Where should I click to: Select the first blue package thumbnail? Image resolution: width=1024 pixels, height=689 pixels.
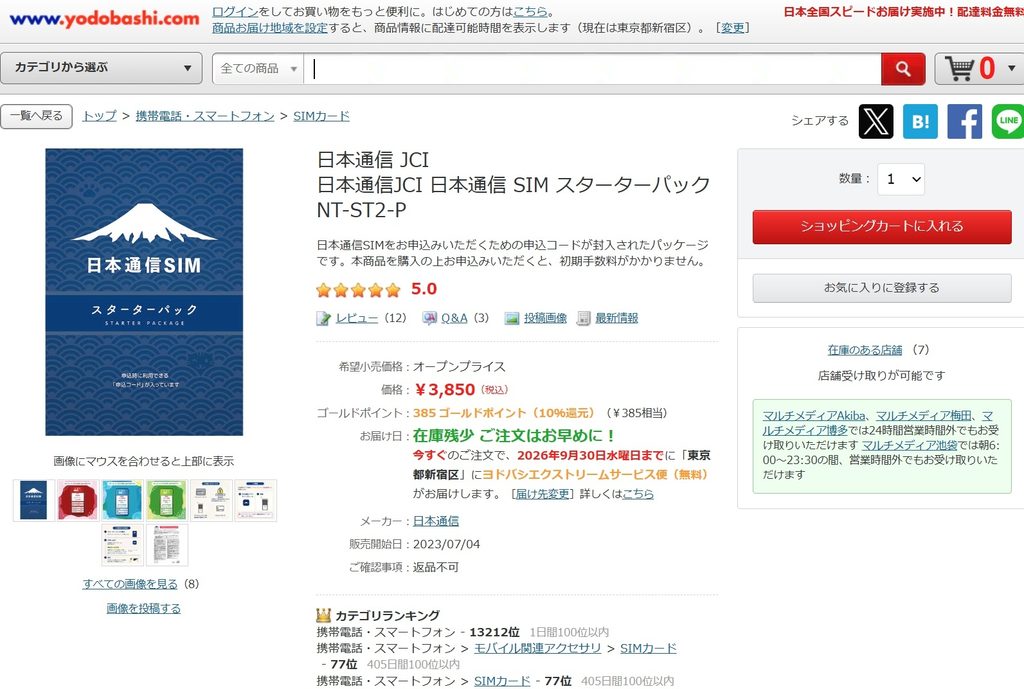tap(34, 500)
